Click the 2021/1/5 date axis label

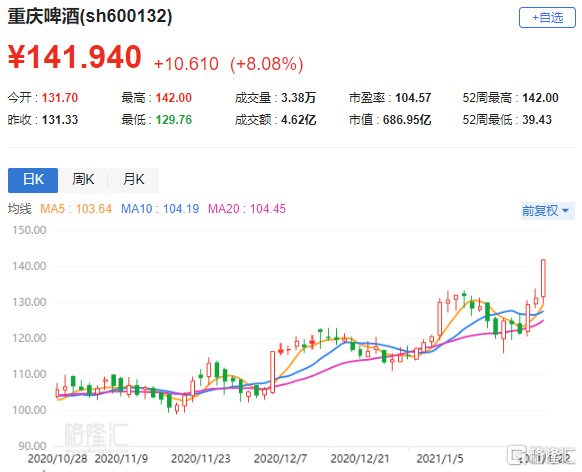440,459
